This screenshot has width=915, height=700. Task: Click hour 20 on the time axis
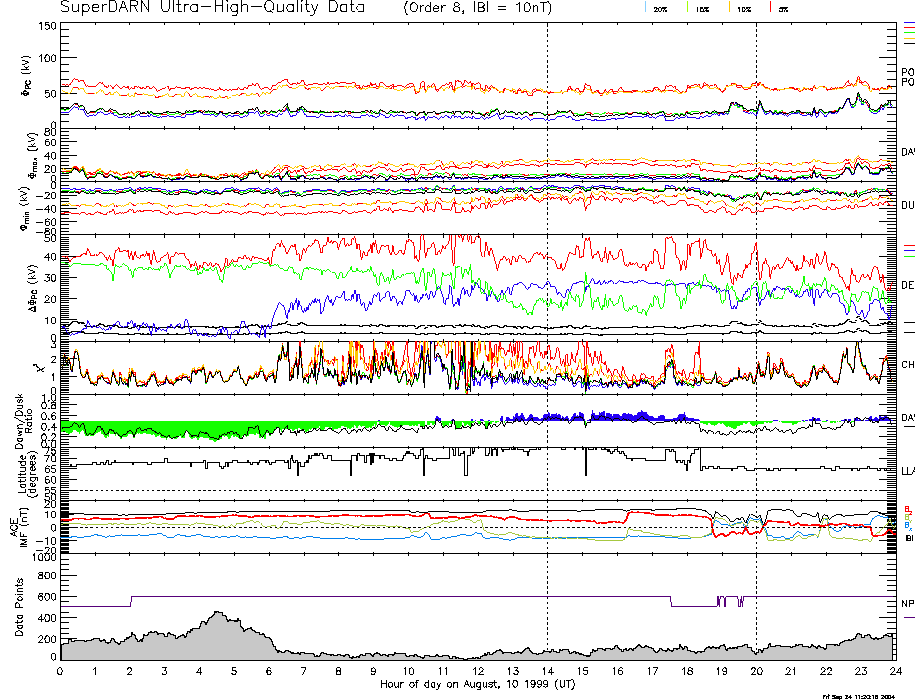click(756, 671)
